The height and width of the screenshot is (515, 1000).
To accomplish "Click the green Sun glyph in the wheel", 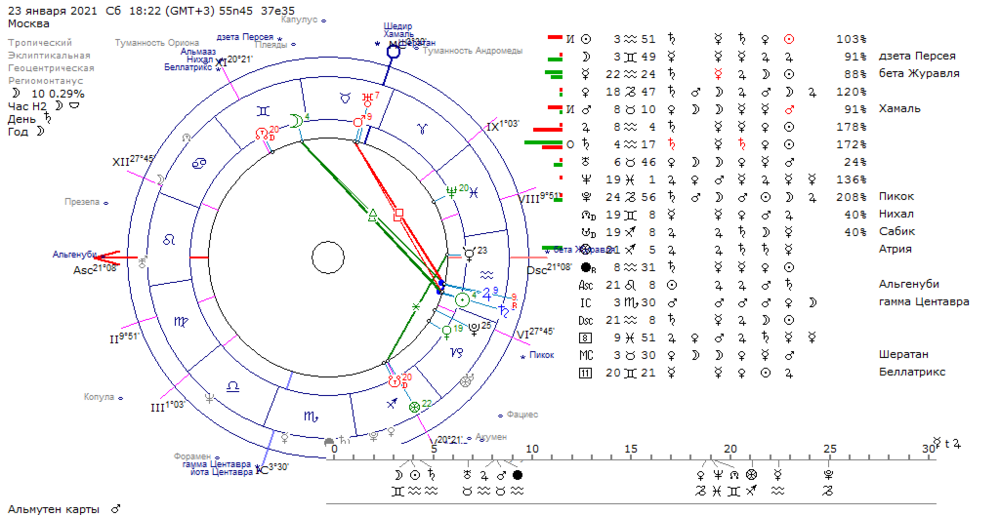I will 463,299.
